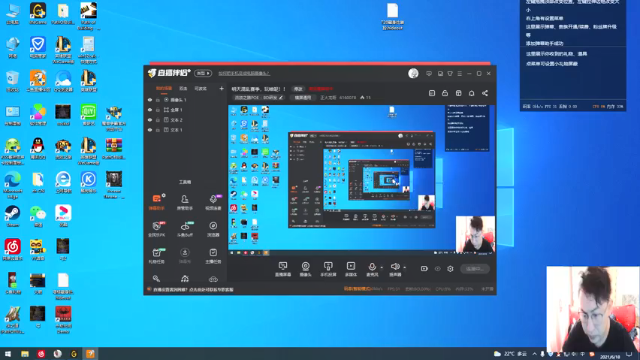Open the hamburger menu in the title bar
This screenshot has height=360, width=640.
click(460, 73)
